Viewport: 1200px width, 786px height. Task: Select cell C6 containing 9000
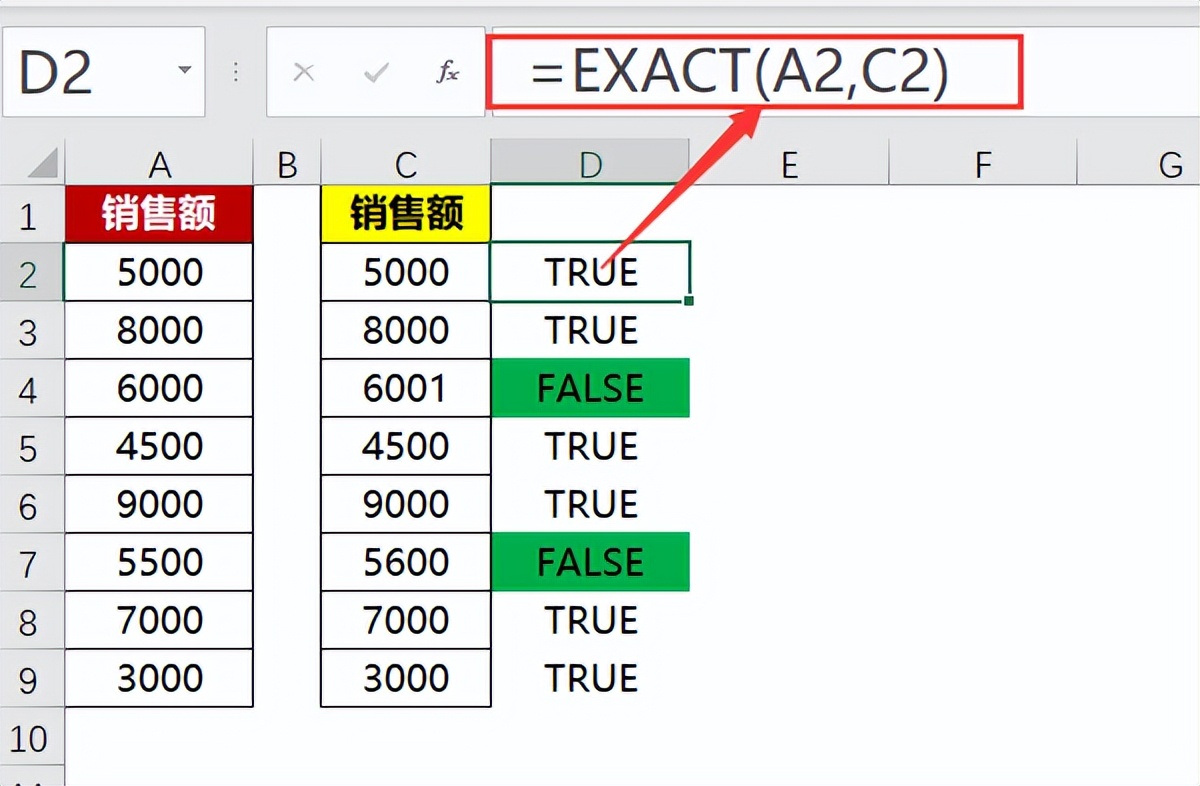point(406,503)
